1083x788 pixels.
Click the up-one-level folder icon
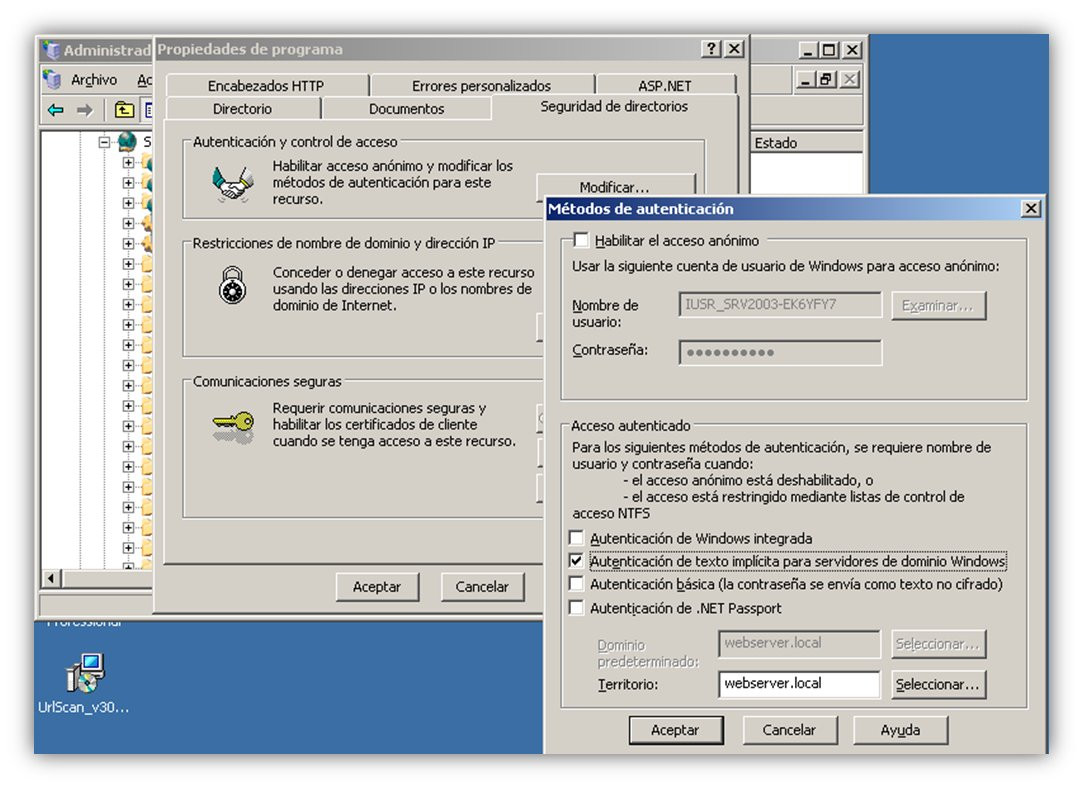click(x=124, y=109)
